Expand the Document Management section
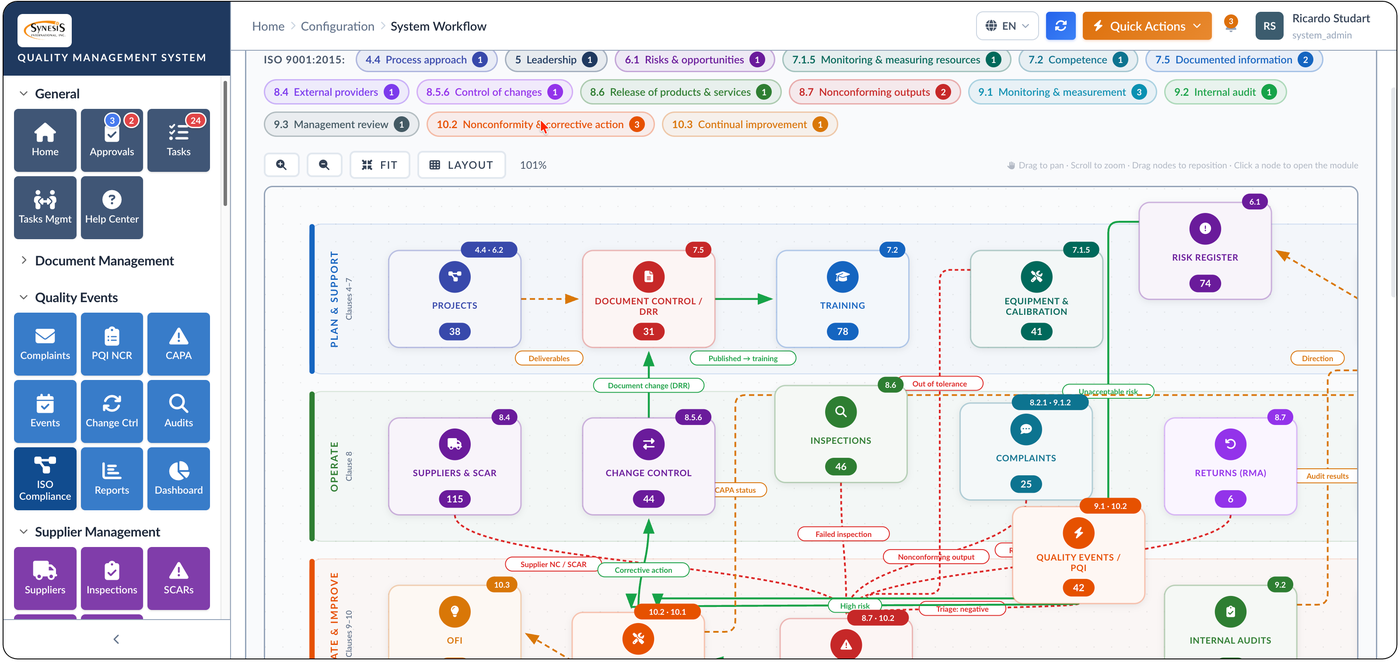 tap(104, 261)
